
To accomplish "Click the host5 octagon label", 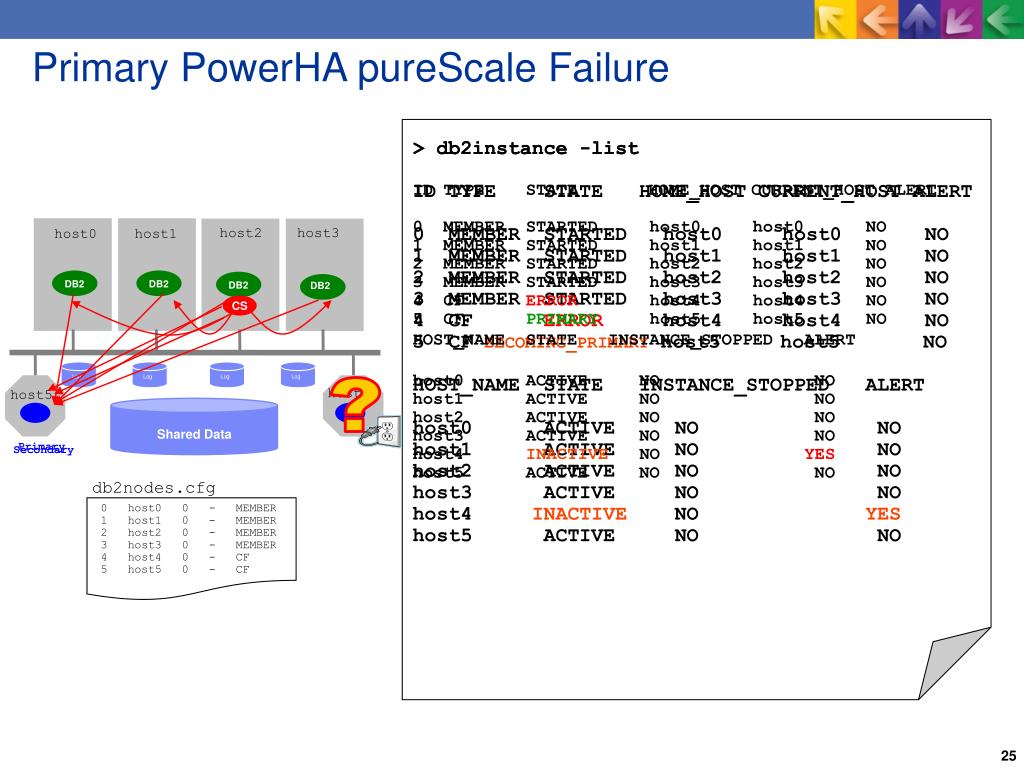I will [x=30, y=394].
